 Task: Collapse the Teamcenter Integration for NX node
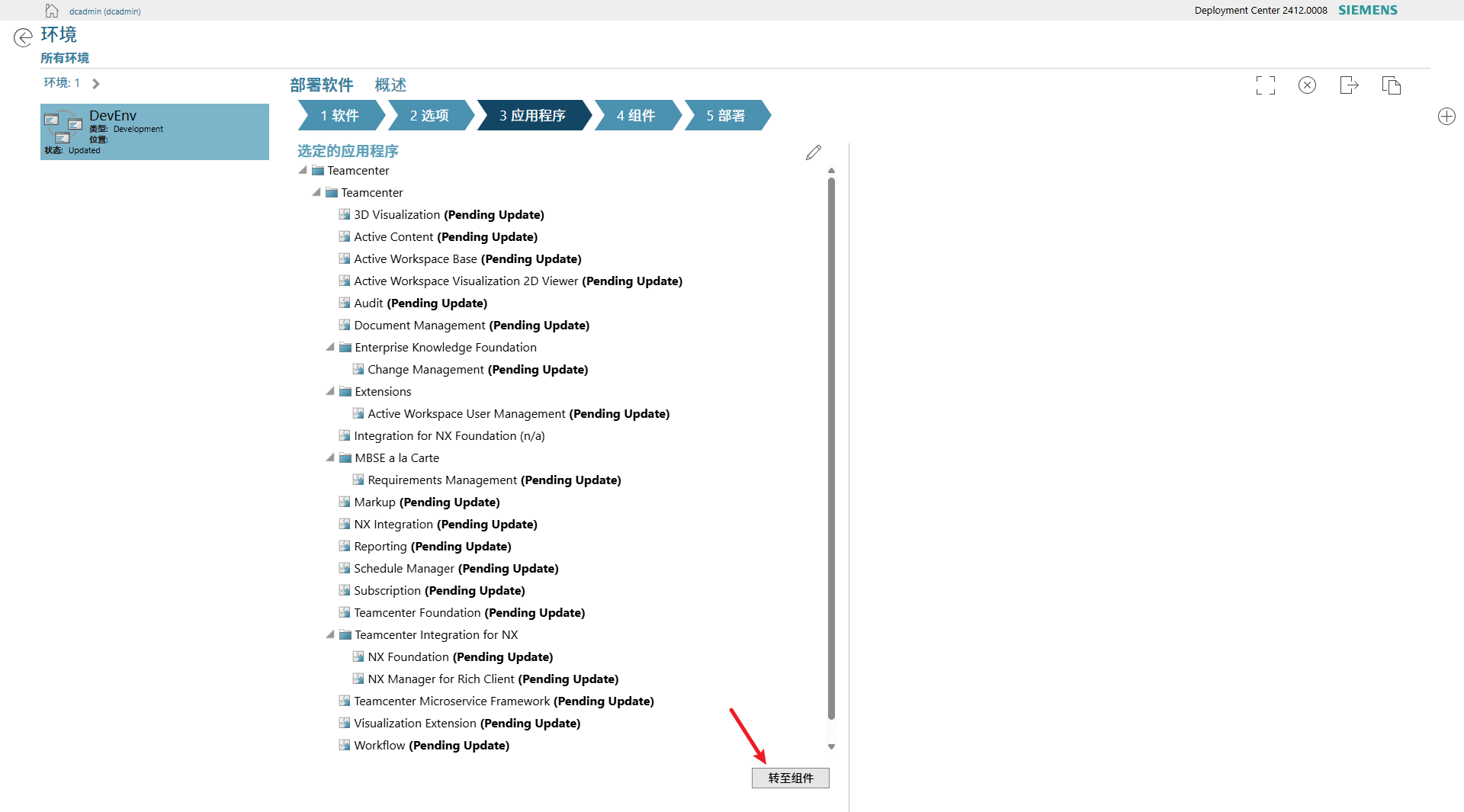click(330, 634)
